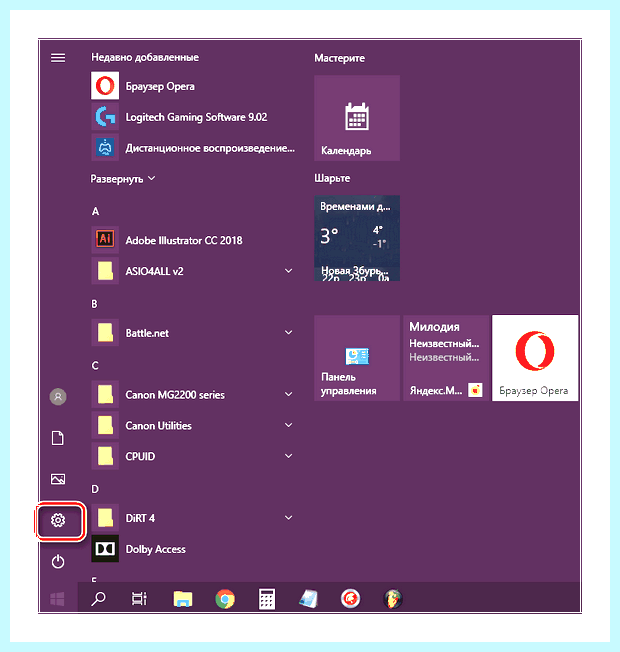Click the user account avatar
This screenshot has width=620, height=652.
(x=58, y=397)
